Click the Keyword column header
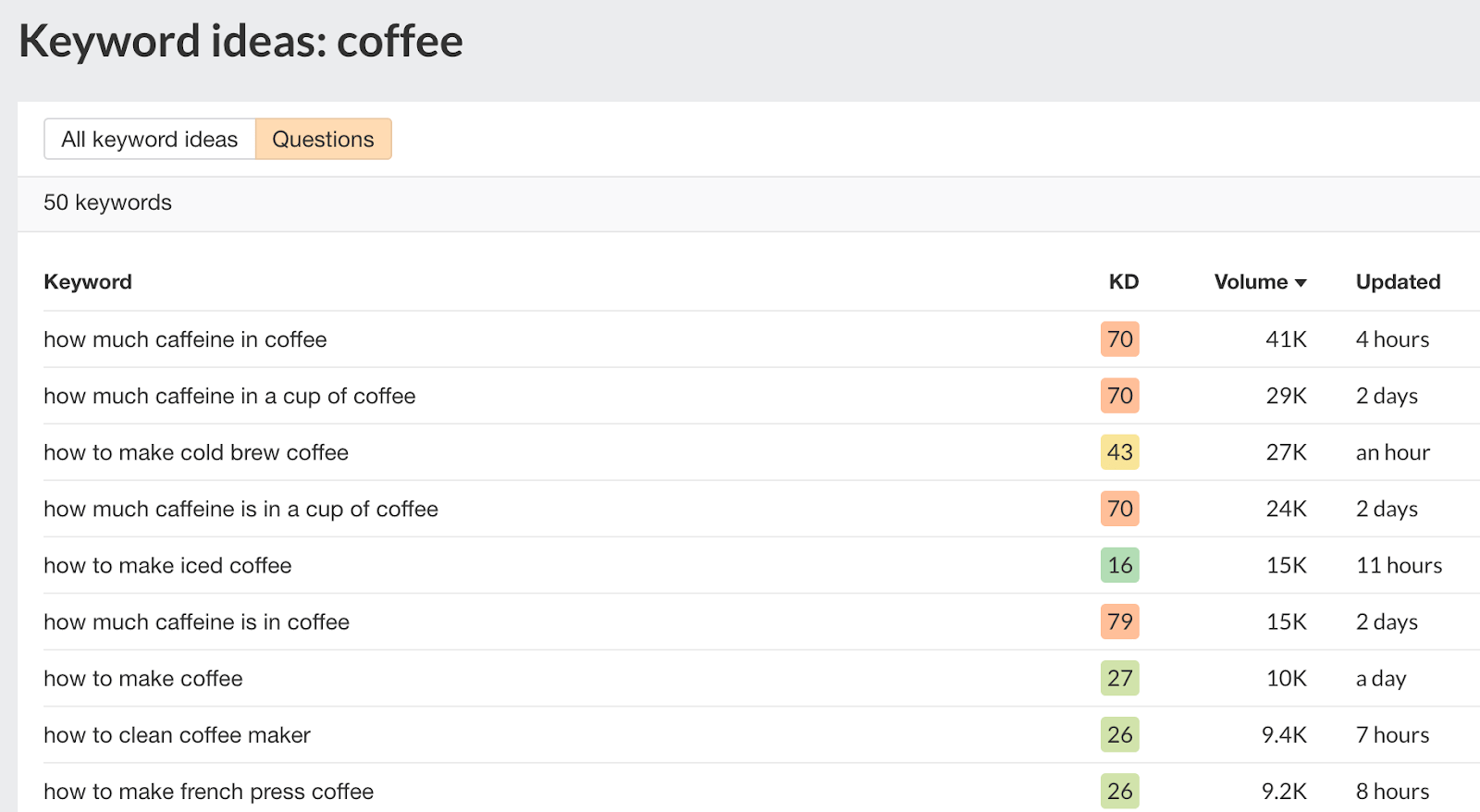The image size is (1480, 812). tap(87, 282)
